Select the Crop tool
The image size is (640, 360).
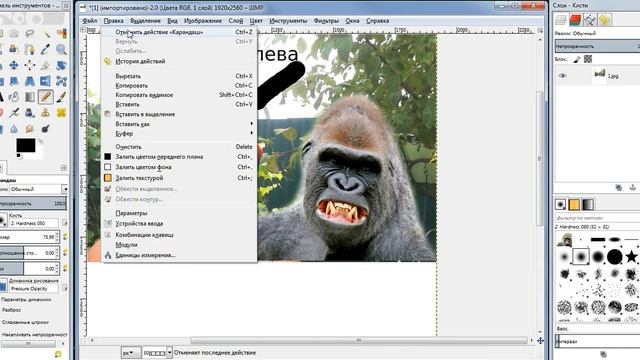(45, 65)
